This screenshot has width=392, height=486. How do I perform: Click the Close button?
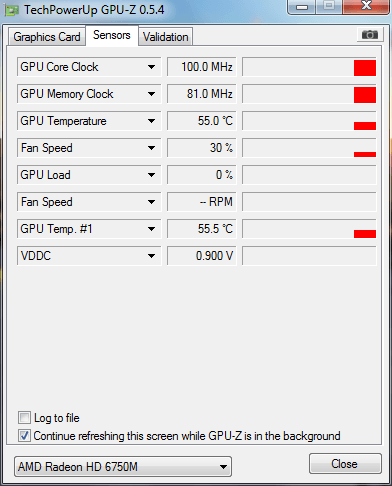click(x=345, y=464)
